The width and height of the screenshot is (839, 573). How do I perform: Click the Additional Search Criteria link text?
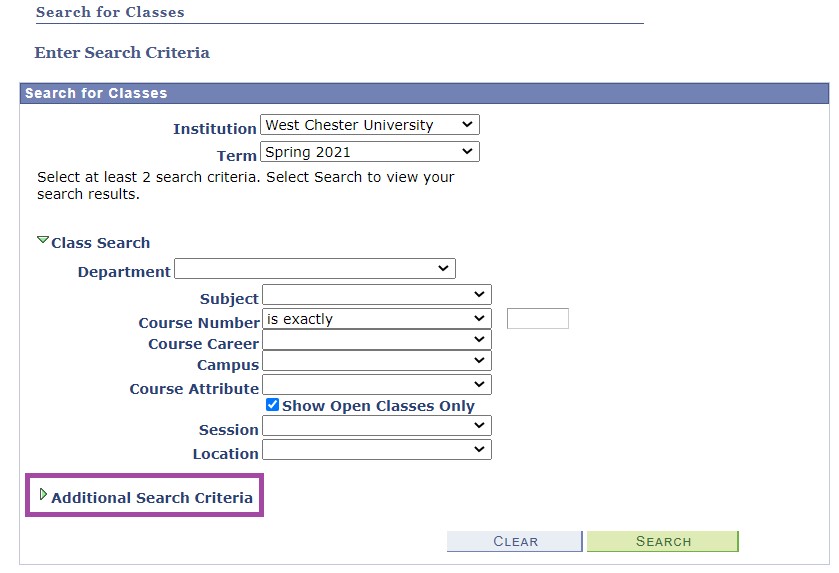(152, 498)
